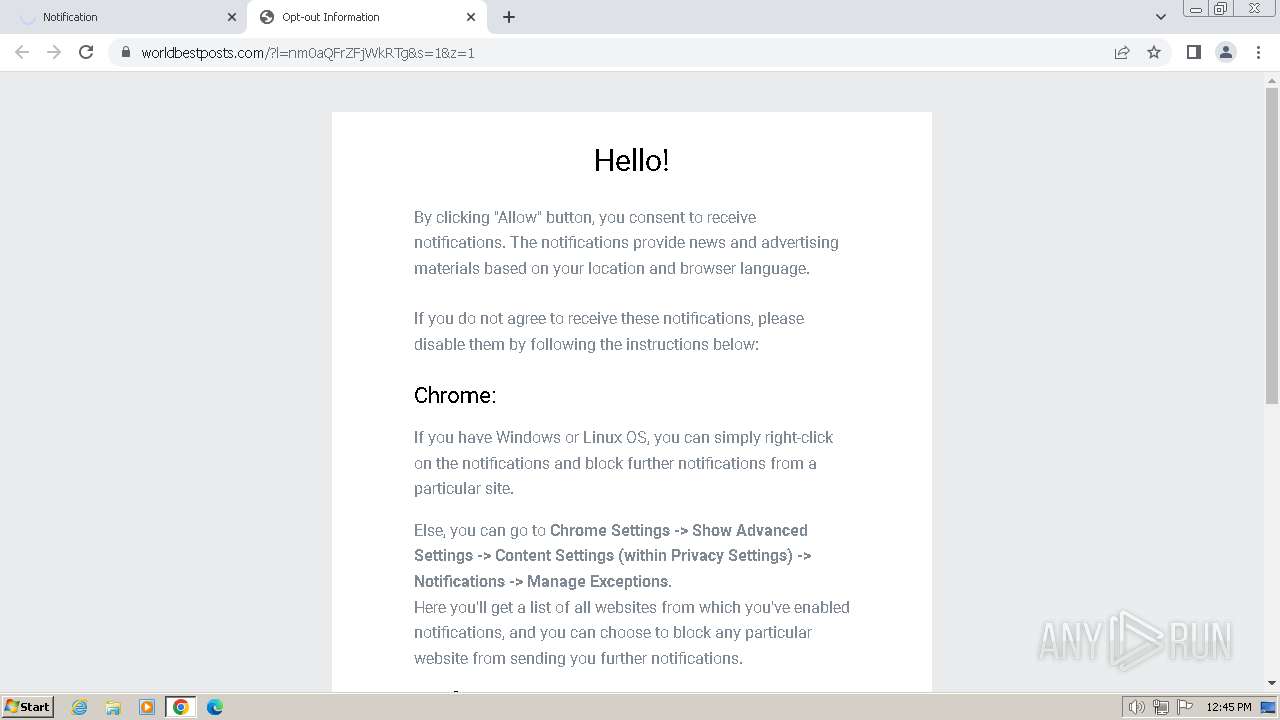Click 'Notifications -> Manage Exceptions.' text
1280x720 pixels.
point(543,581)
